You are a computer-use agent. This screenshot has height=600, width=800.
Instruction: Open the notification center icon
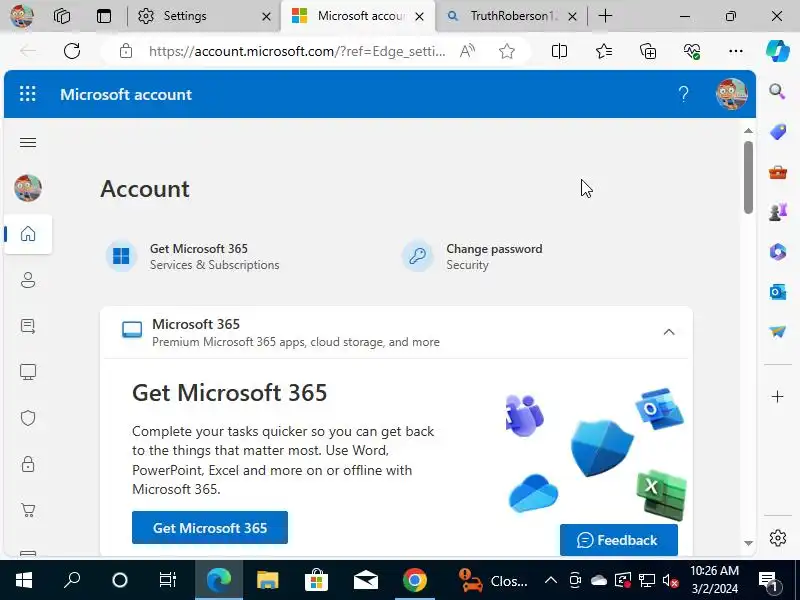click(767, 580)
